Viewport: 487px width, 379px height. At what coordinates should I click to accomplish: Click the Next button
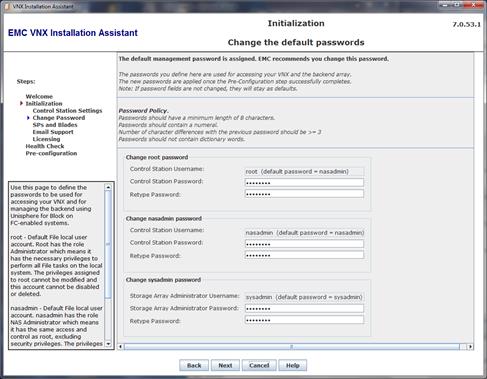(x=225, y=365)
